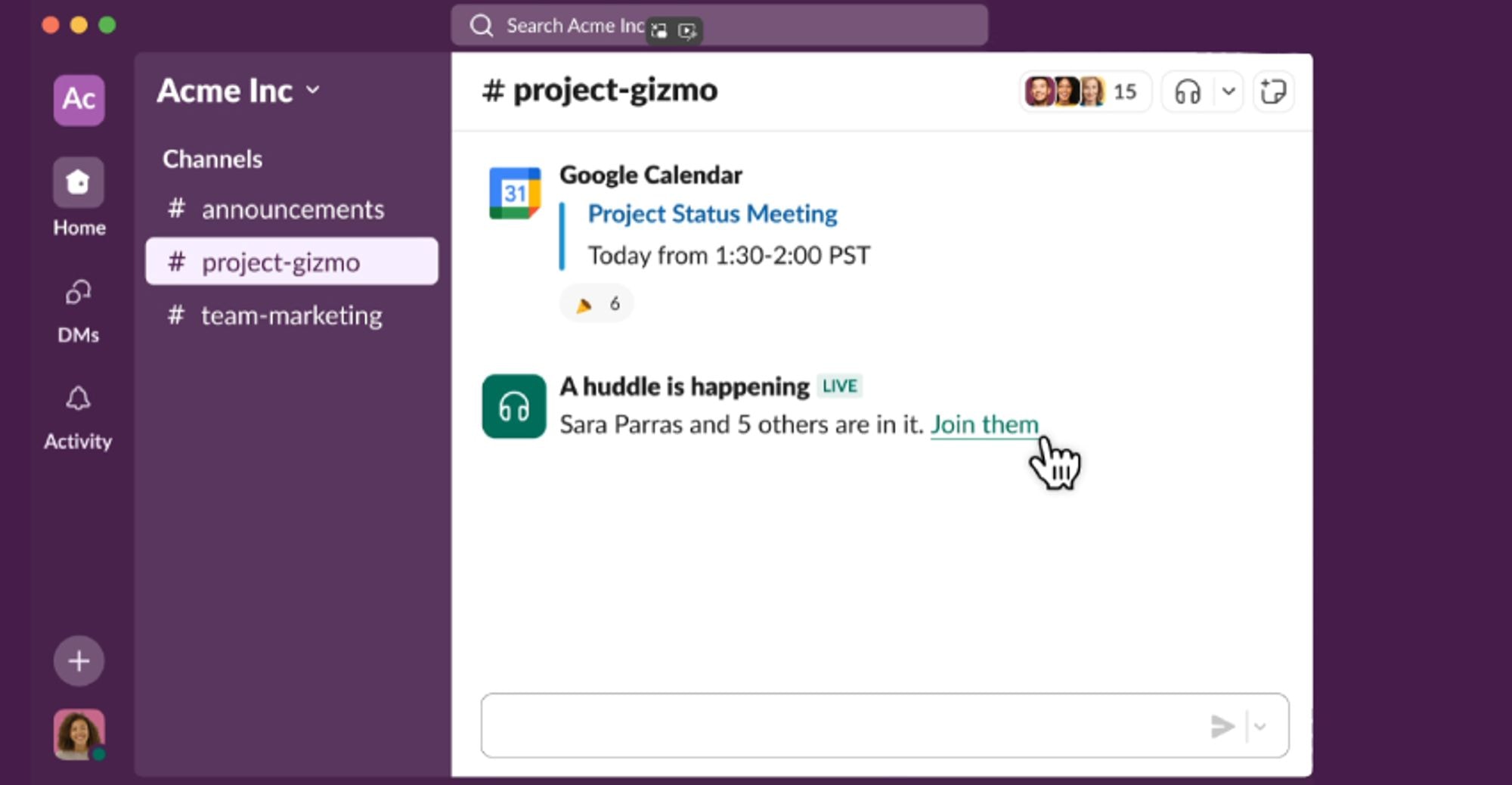Click the Join them link
This screenshot has height=785, width=1512.
tap(984, 425)
